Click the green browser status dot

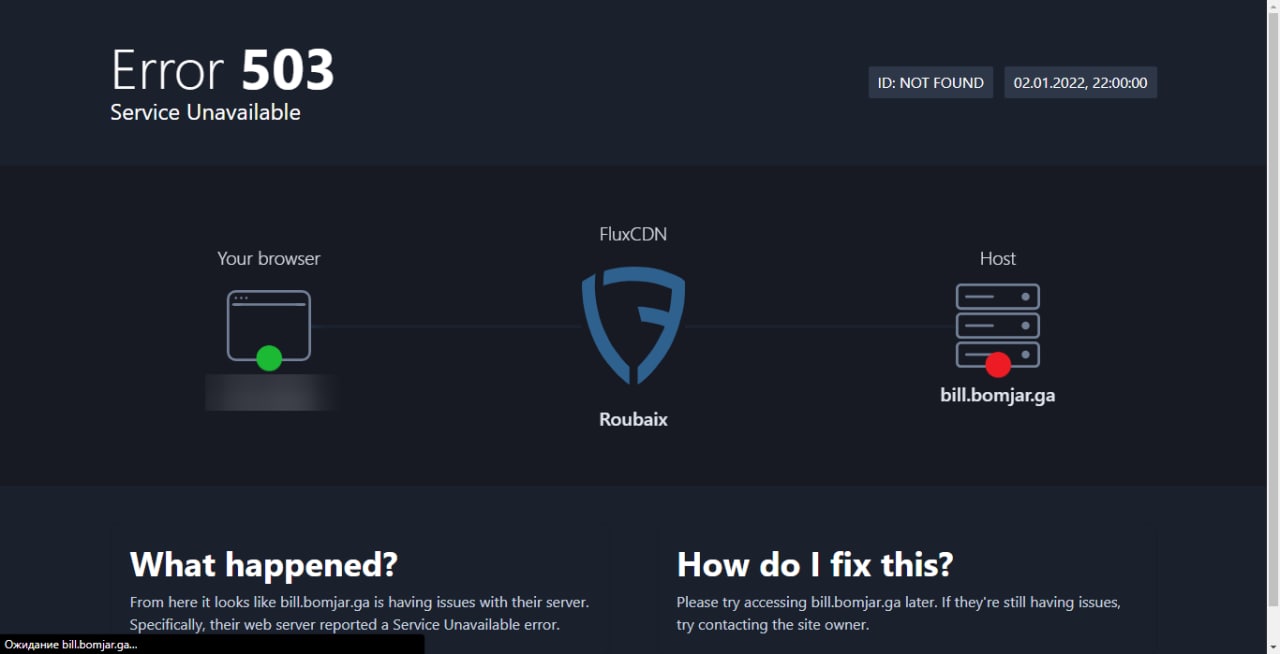pyautogui.click(x=268, y=357)
